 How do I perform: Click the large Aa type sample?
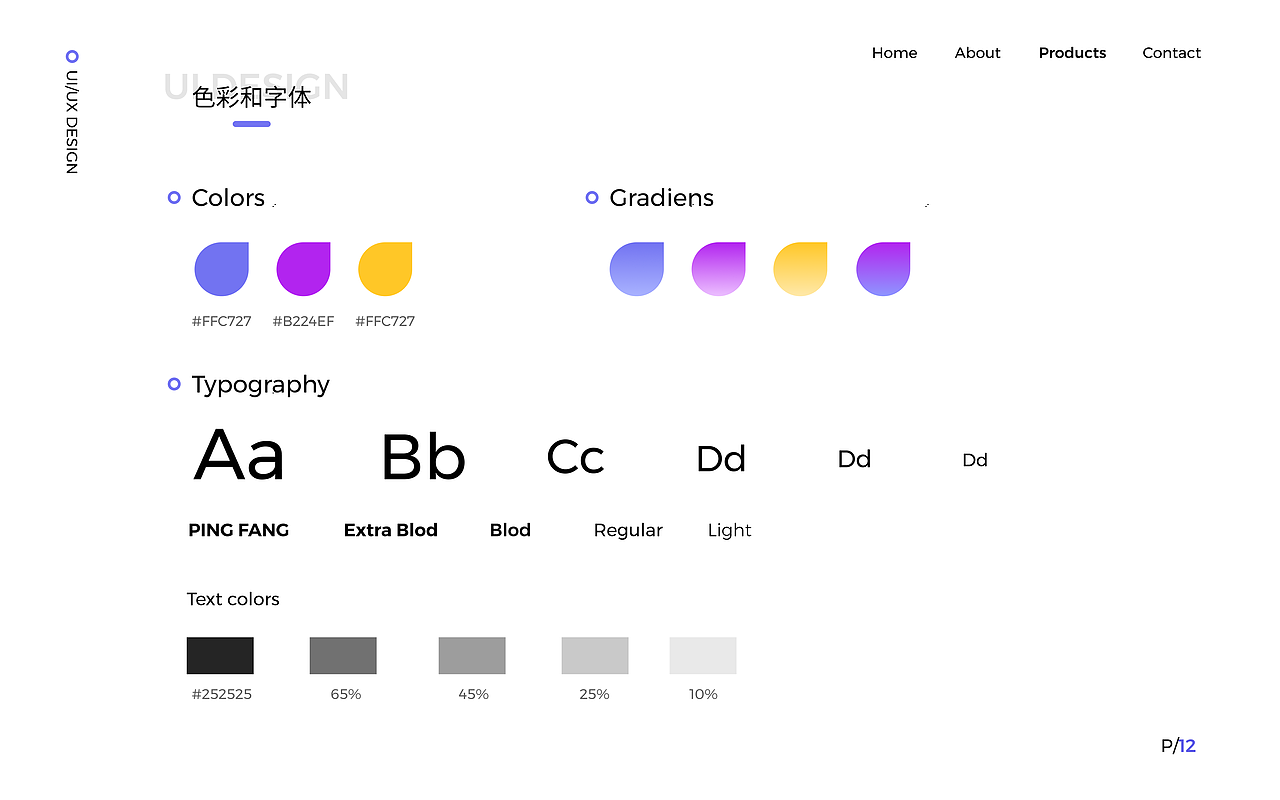coord(239,456)
